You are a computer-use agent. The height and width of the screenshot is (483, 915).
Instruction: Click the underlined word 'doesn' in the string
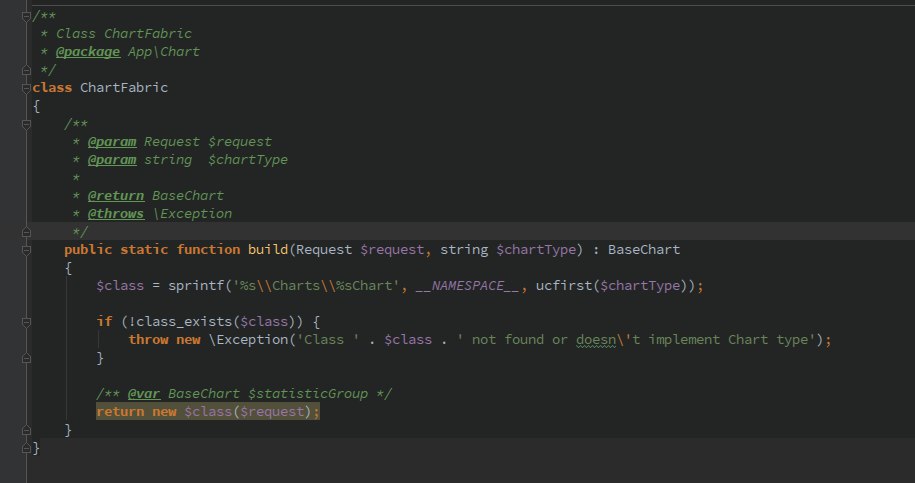596,340
